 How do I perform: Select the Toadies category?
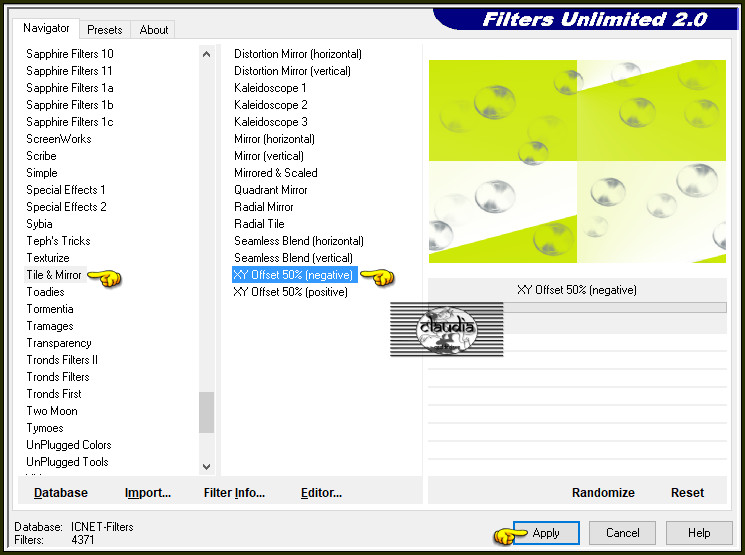[x=45, y=292]
